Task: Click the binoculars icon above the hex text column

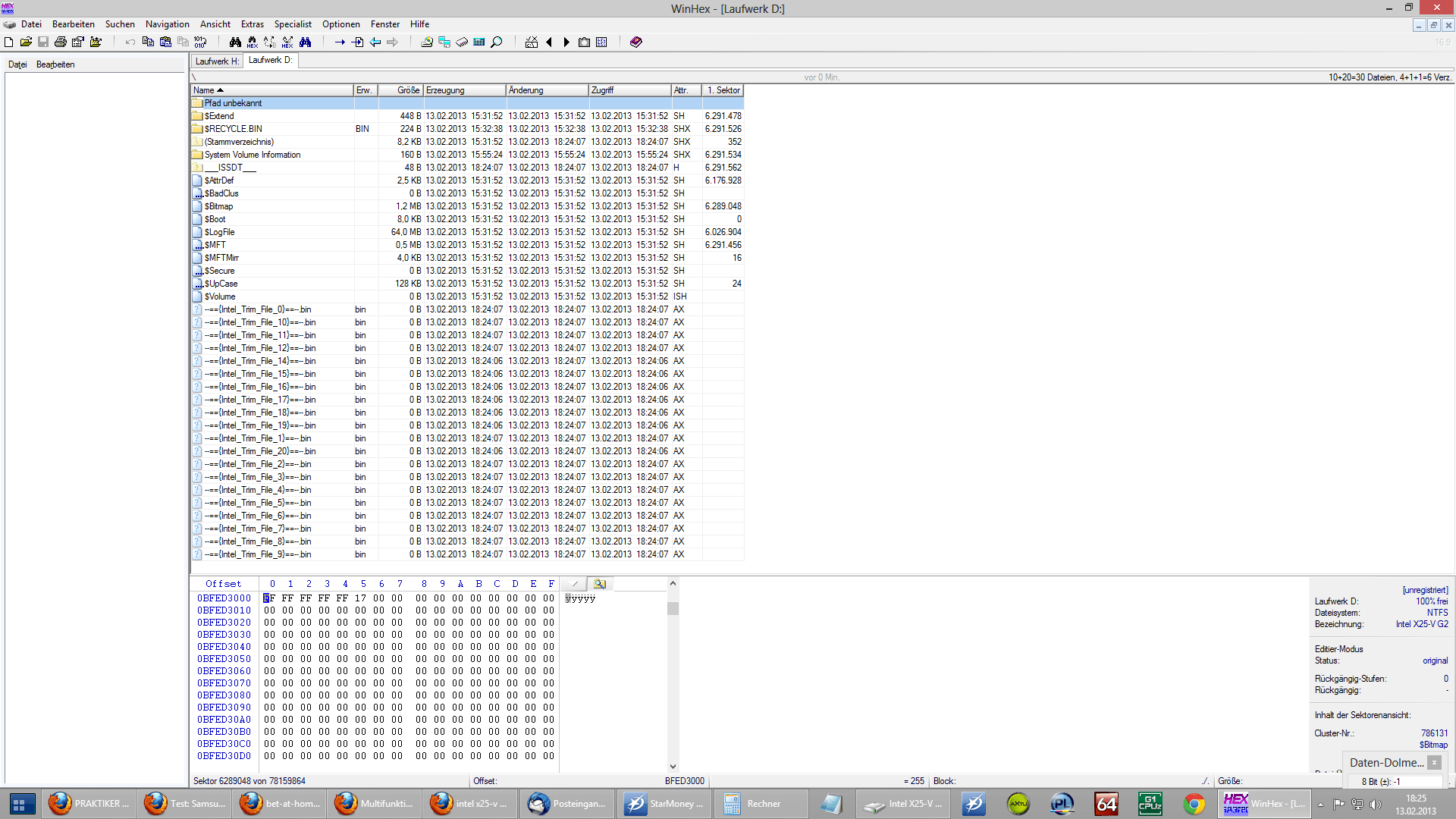Action: coord(600,584)
